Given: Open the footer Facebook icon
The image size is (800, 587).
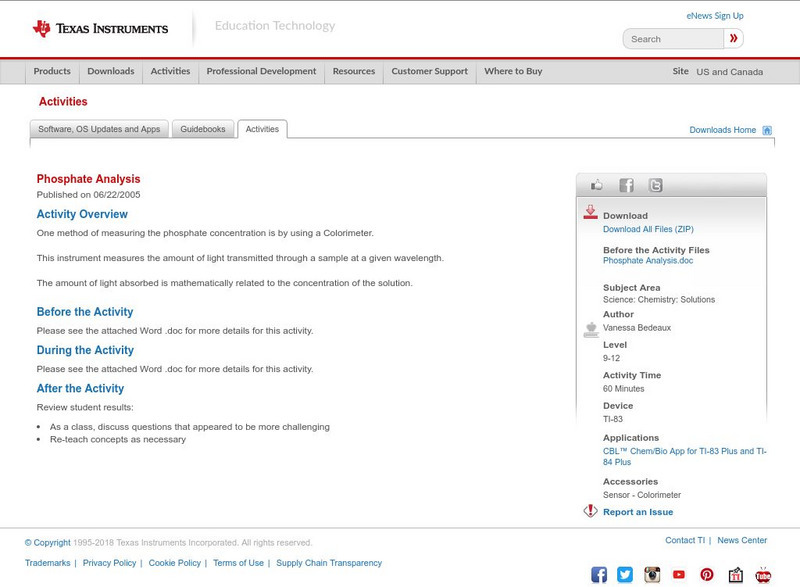Looking at the screenshot, I should [599, 573].
